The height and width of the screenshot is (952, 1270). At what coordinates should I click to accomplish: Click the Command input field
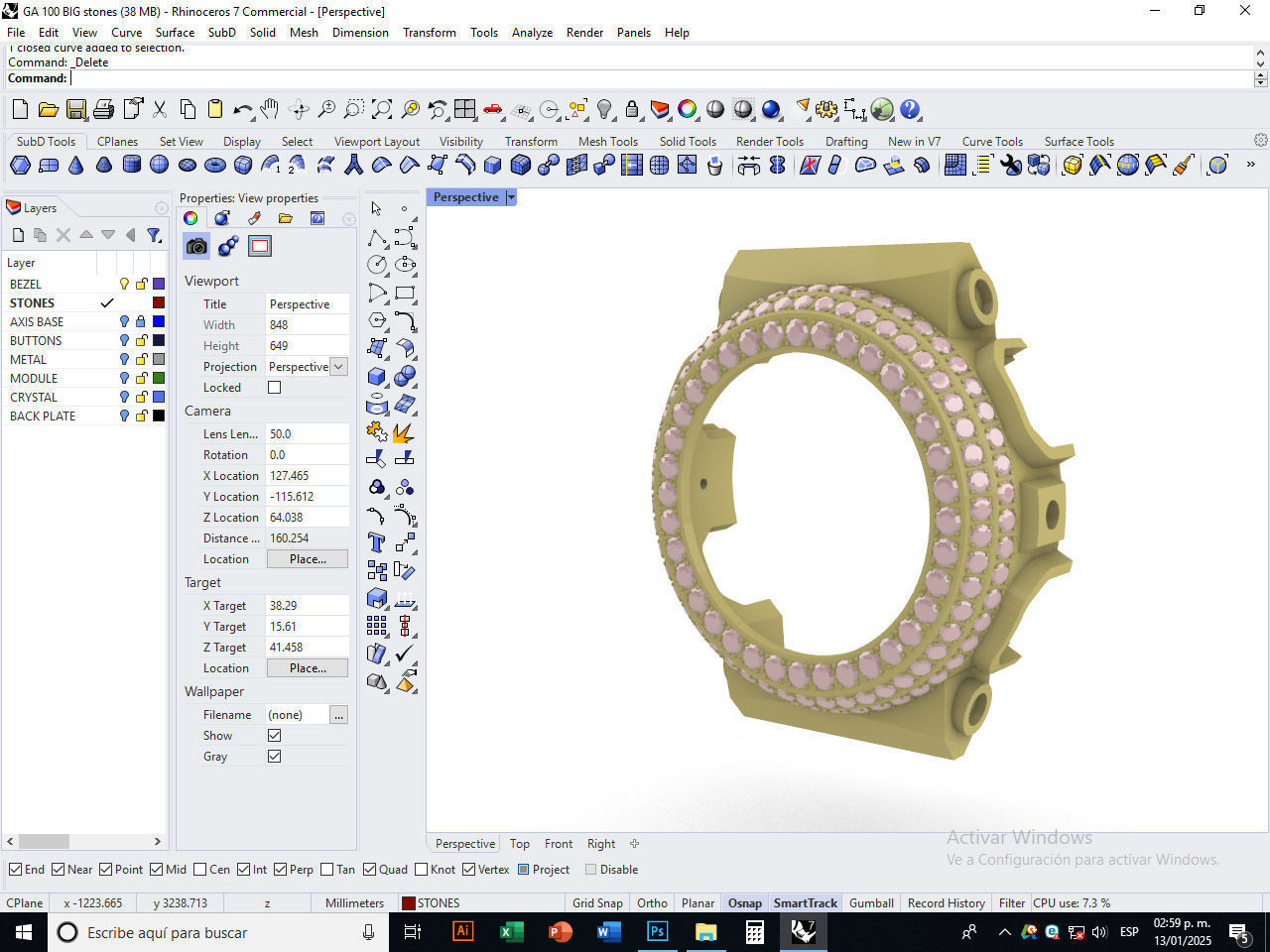tap(661, 78)
